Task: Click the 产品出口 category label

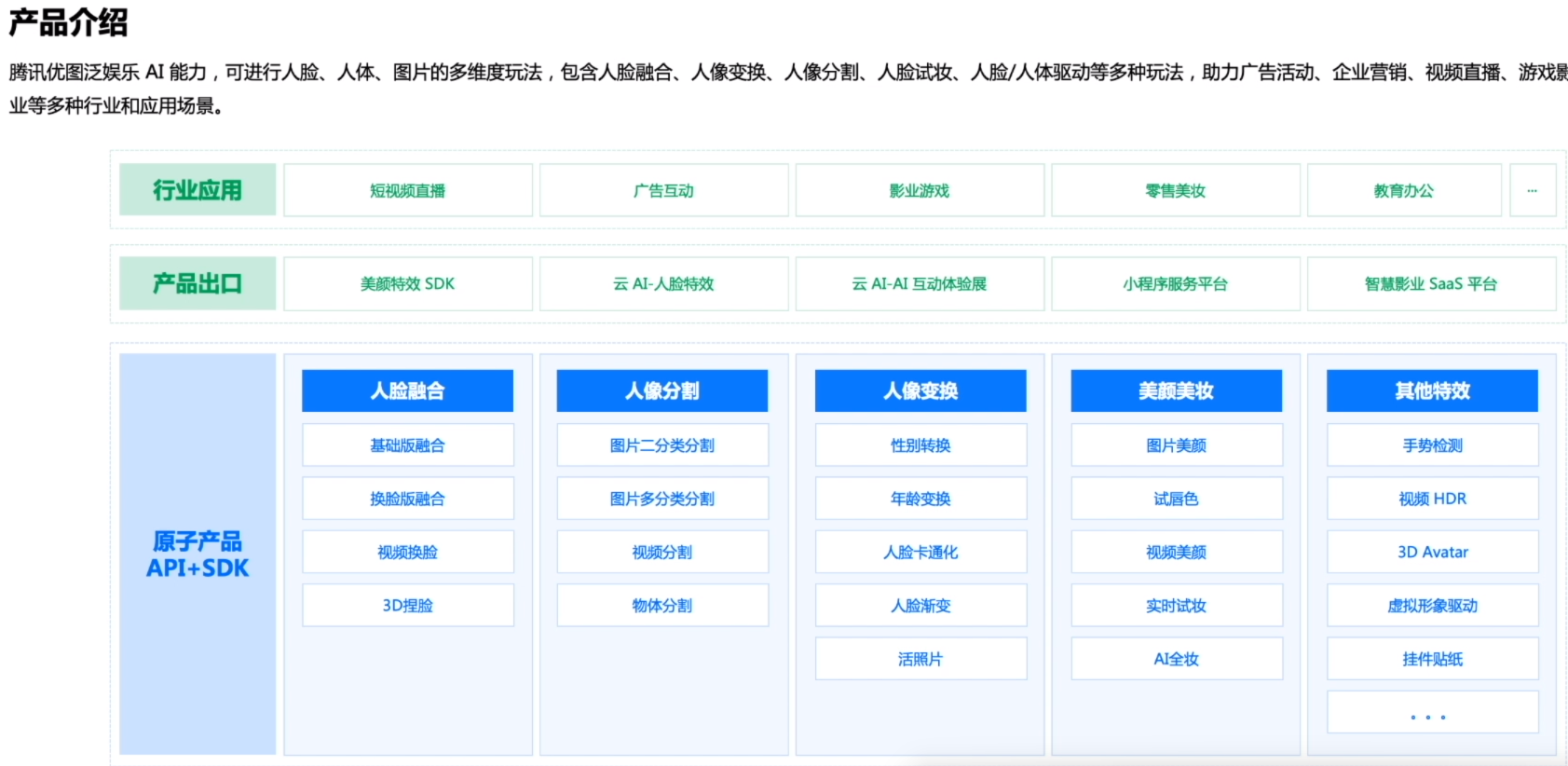Action: pos(198,283)
